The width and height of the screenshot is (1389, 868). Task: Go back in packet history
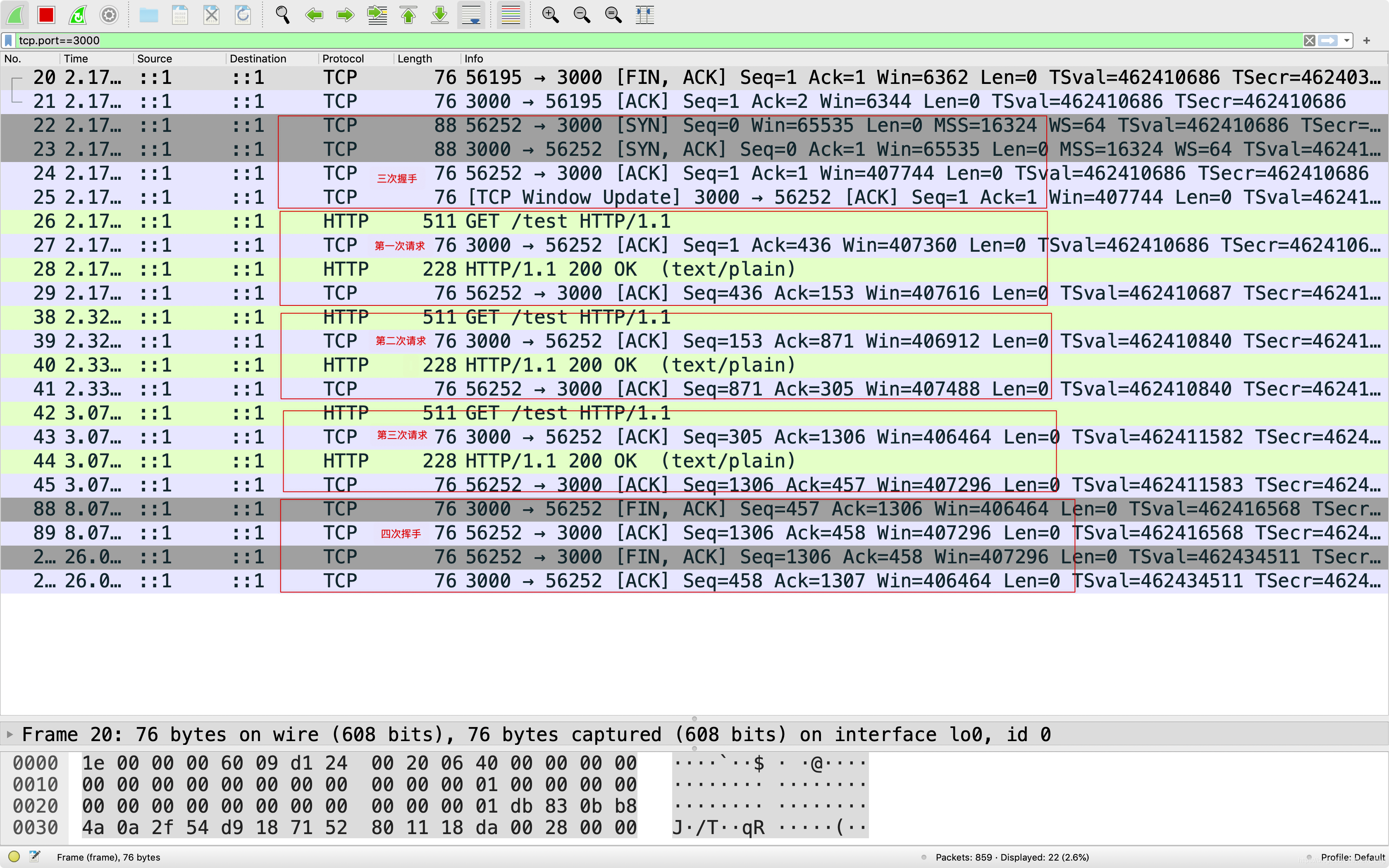[x=314, y=15]
